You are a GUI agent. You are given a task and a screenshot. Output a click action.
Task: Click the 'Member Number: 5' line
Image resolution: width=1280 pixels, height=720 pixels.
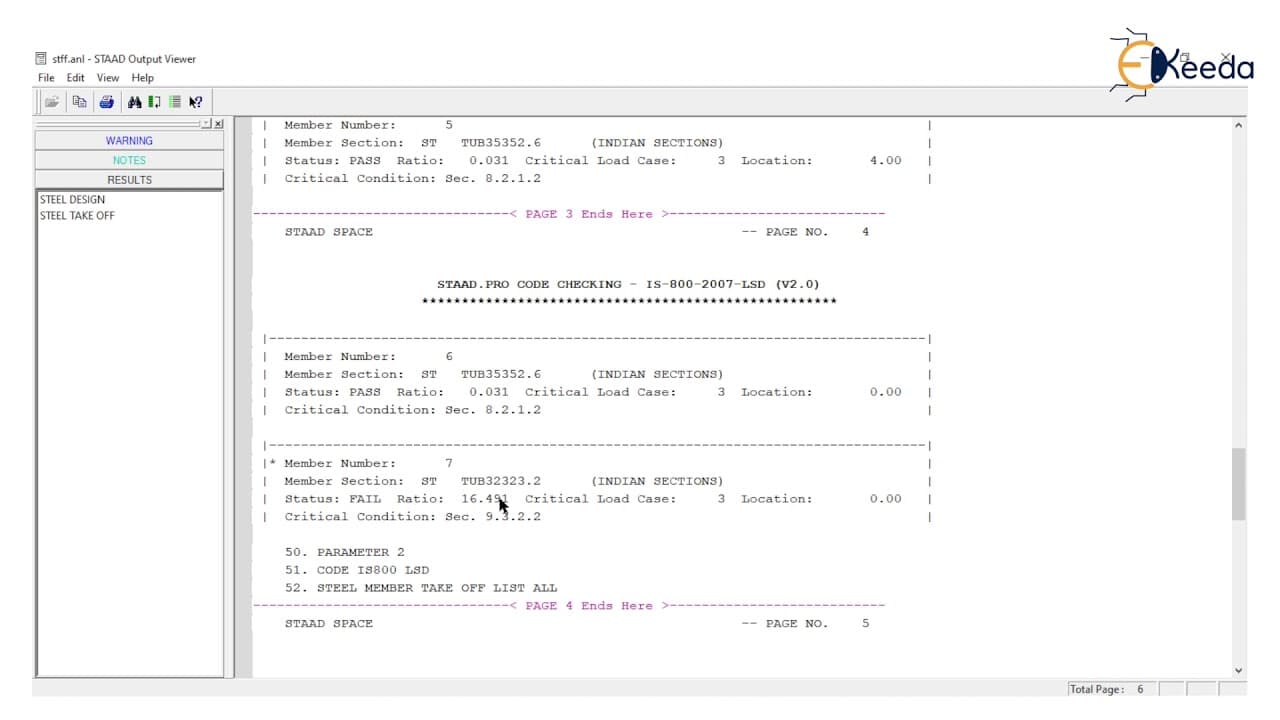[368, 125]
